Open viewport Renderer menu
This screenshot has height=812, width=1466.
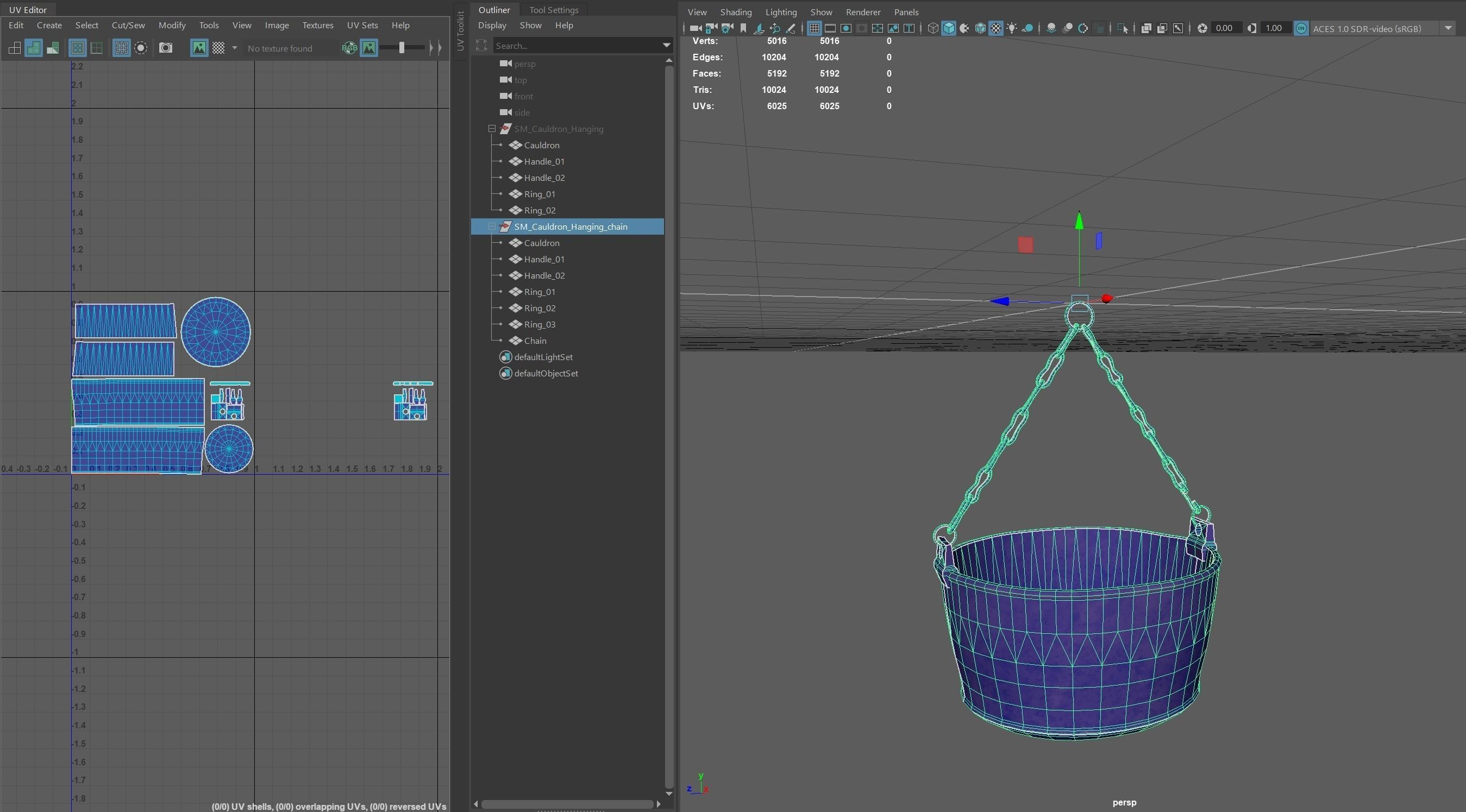pyautogui.click(x=863, y=12)
